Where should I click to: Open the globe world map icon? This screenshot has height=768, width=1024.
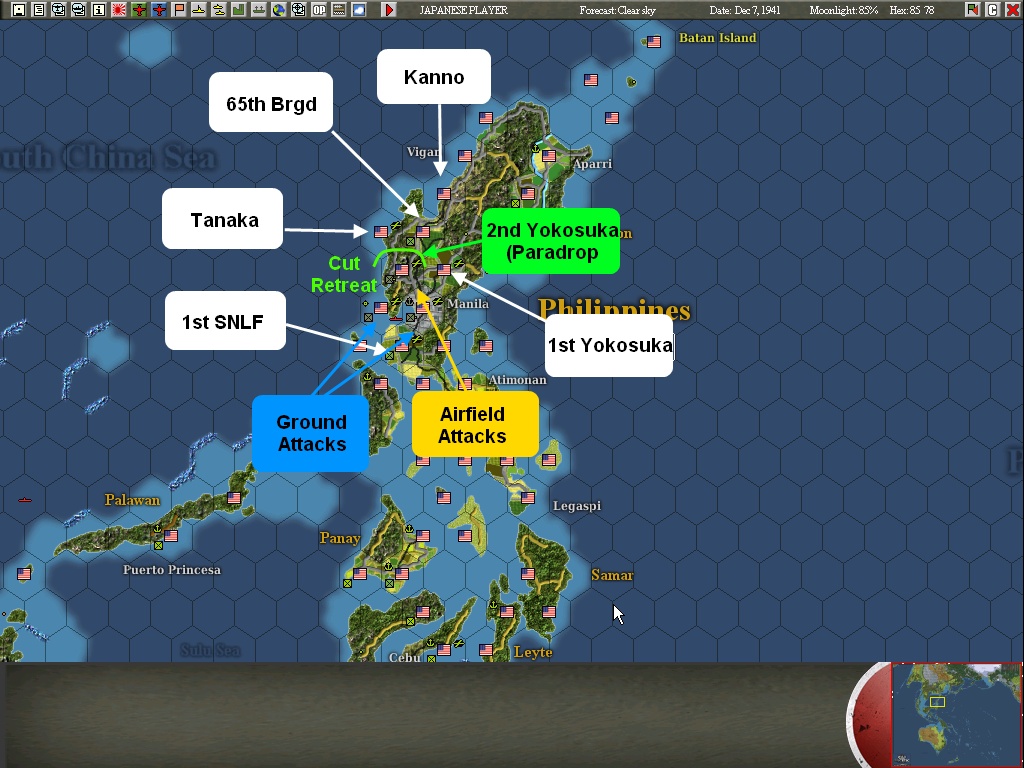pos(279,10)
